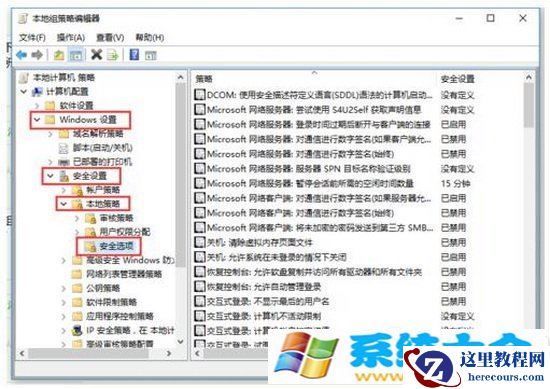Go forward using the right arrow toolbar icon
Screen dimensions: 550x389
37,55
